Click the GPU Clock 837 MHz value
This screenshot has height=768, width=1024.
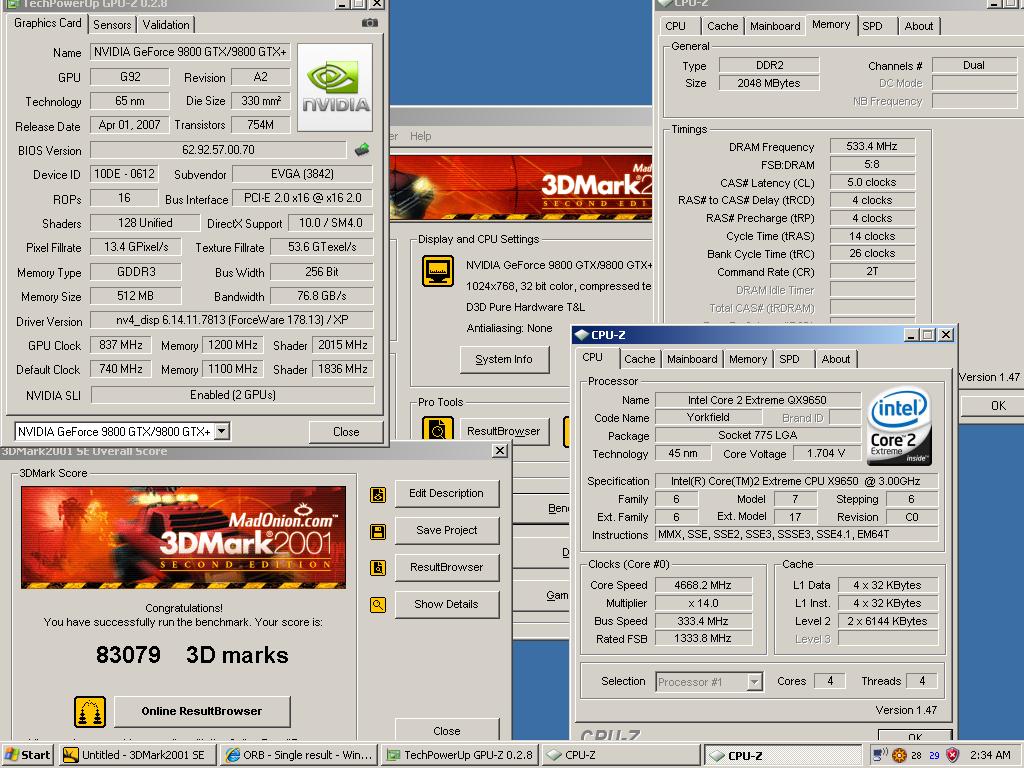121,345
